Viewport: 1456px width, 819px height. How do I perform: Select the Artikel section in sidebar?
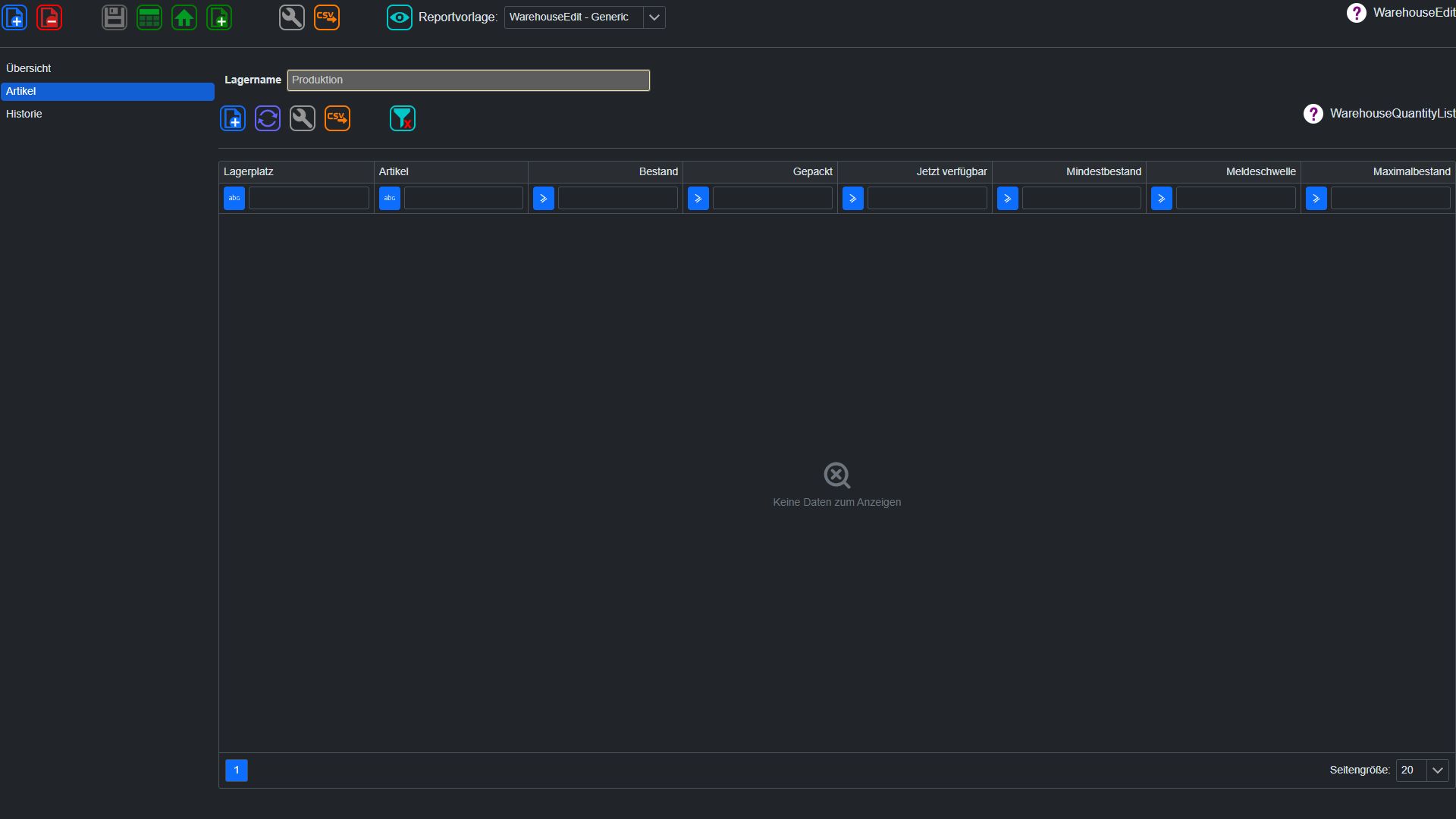[x=108, y=91]
